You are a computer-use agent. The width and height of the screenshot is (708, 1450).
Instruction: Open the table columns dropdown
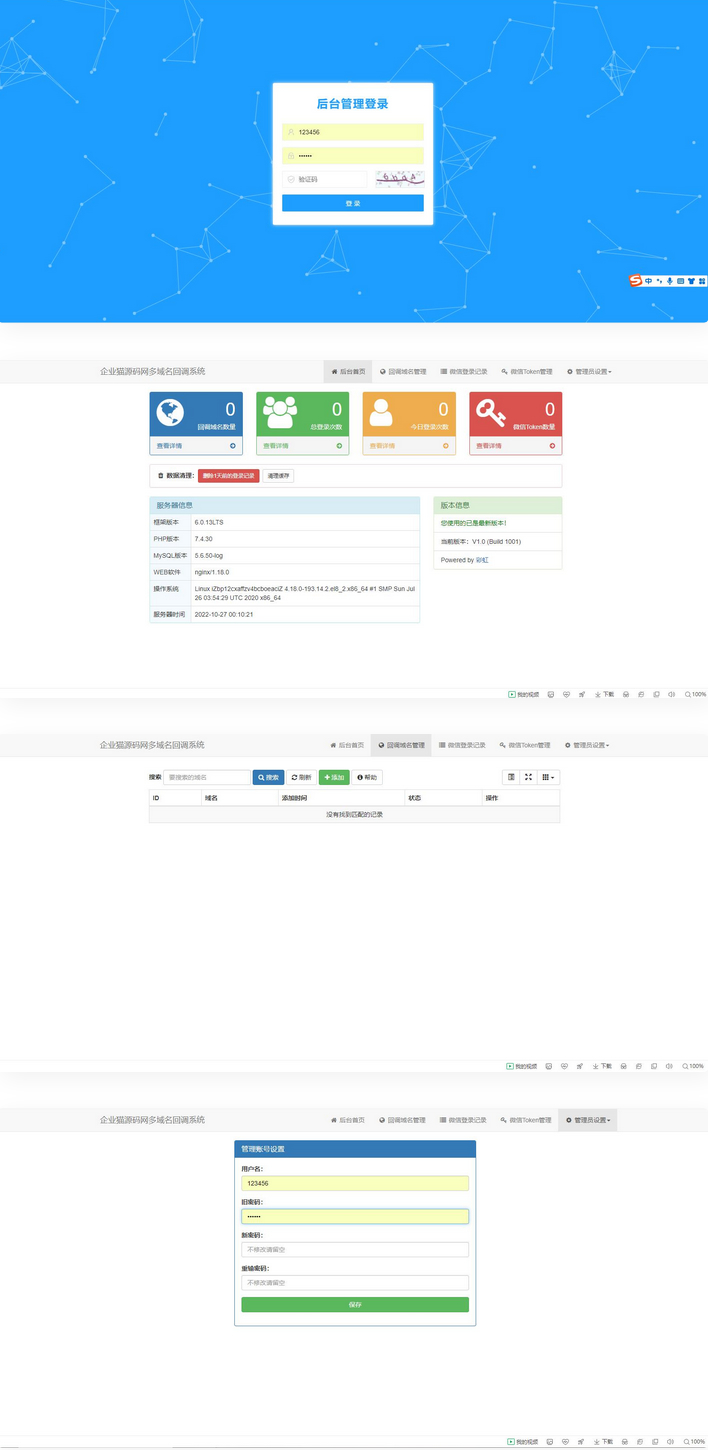click(548, 777)
